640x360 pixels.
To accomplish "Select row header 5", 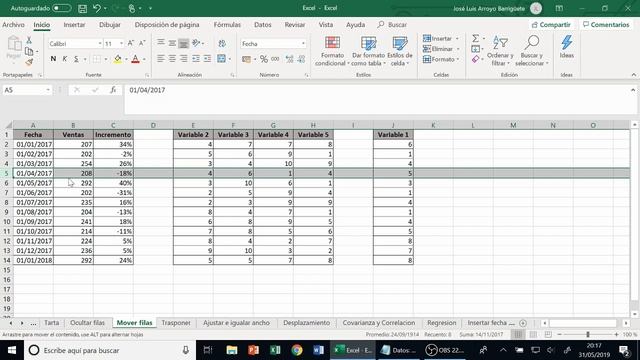I will 7,173.
